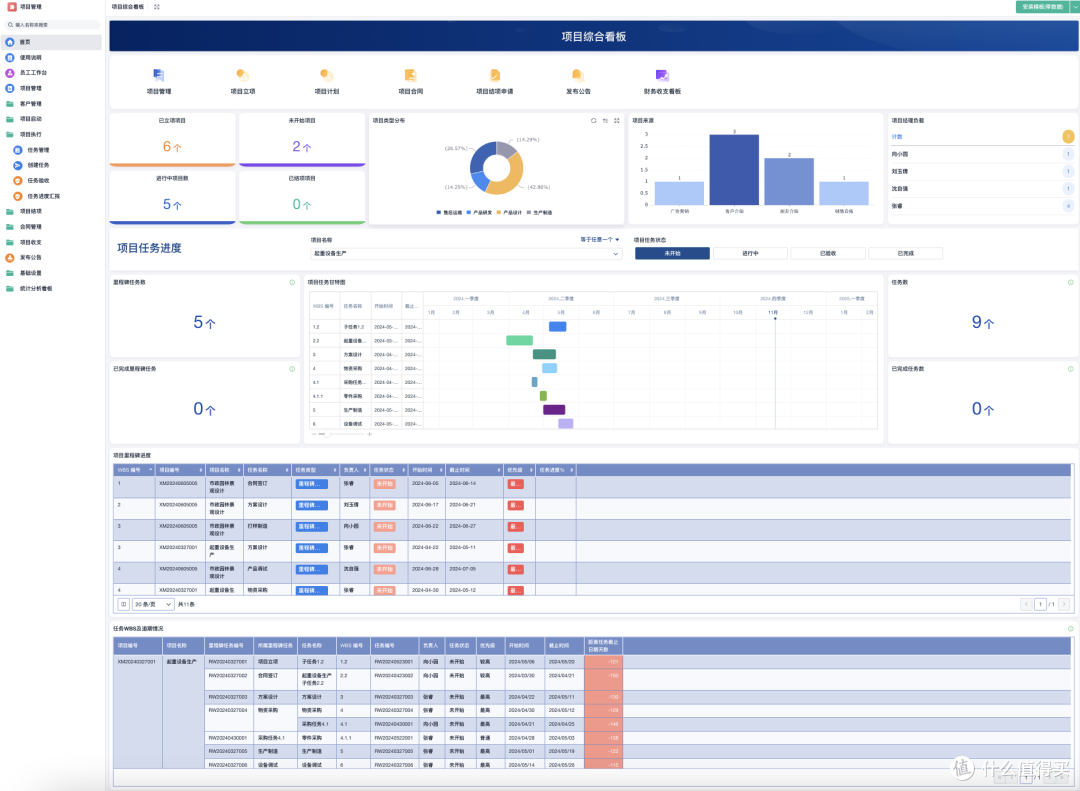Expand the 项目结项 folder in sidebar

click(52, 212)
